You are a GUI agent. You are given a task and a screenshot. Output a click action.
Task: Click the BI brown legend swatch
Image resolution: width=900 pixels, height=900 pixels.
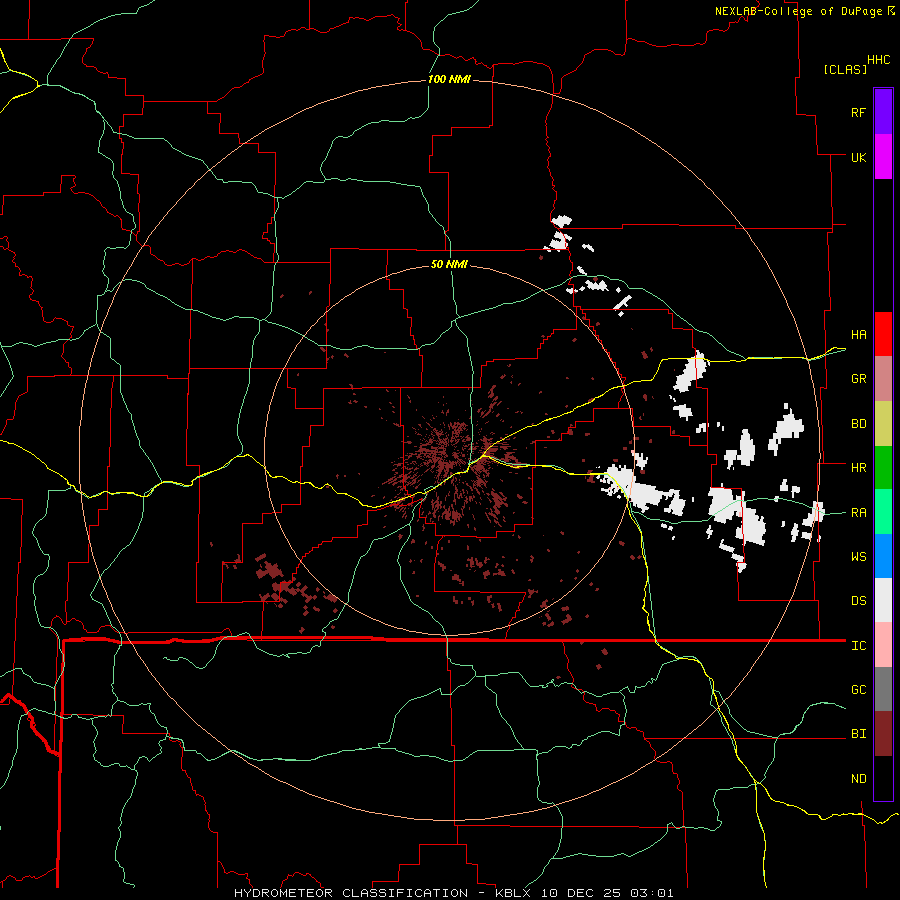883,734
